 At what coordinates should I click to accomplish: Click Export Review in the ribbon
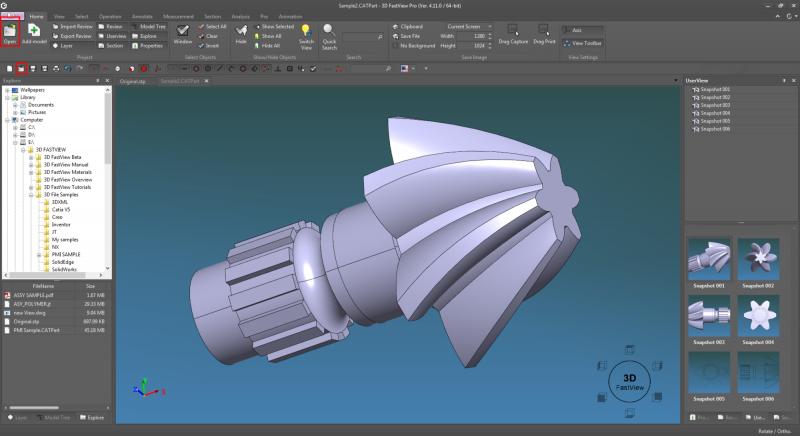click(x=72, y=36)
